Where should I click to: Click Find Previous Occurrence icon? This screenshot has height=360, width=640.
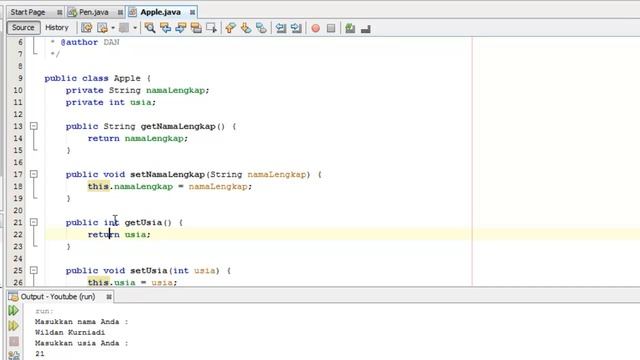(165, 28)
